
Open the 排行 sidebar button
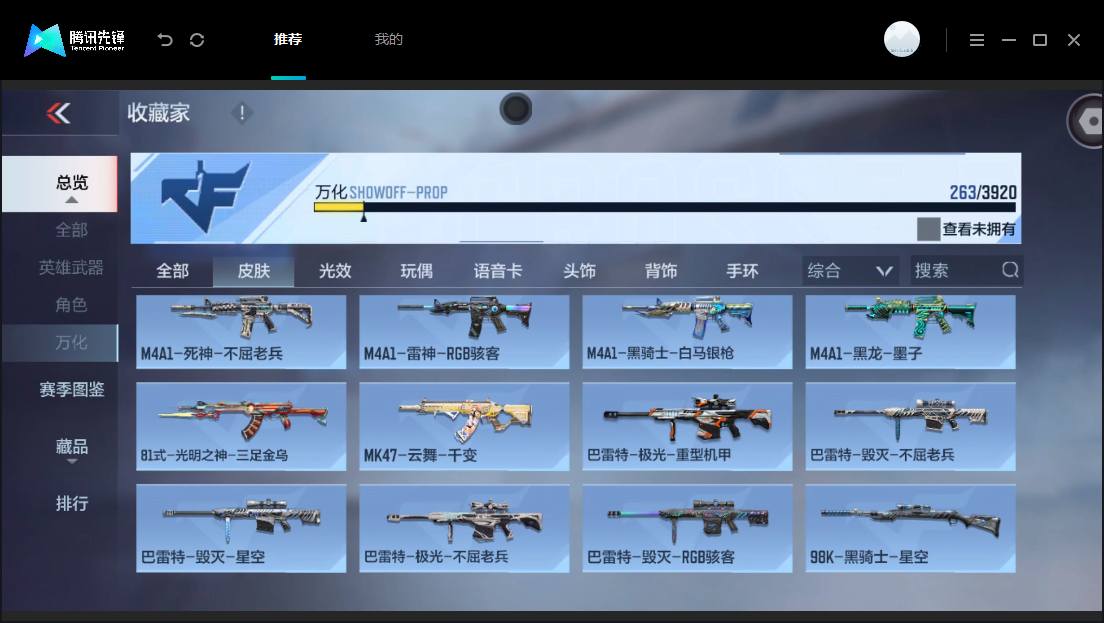71,503
